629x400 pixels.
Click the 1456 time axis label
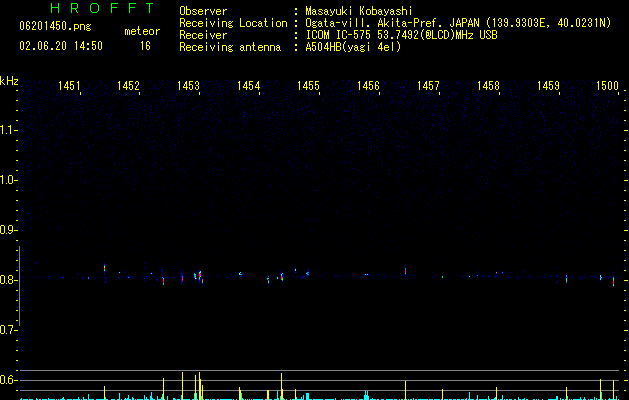pyautogui.click(x=368, y=86)
